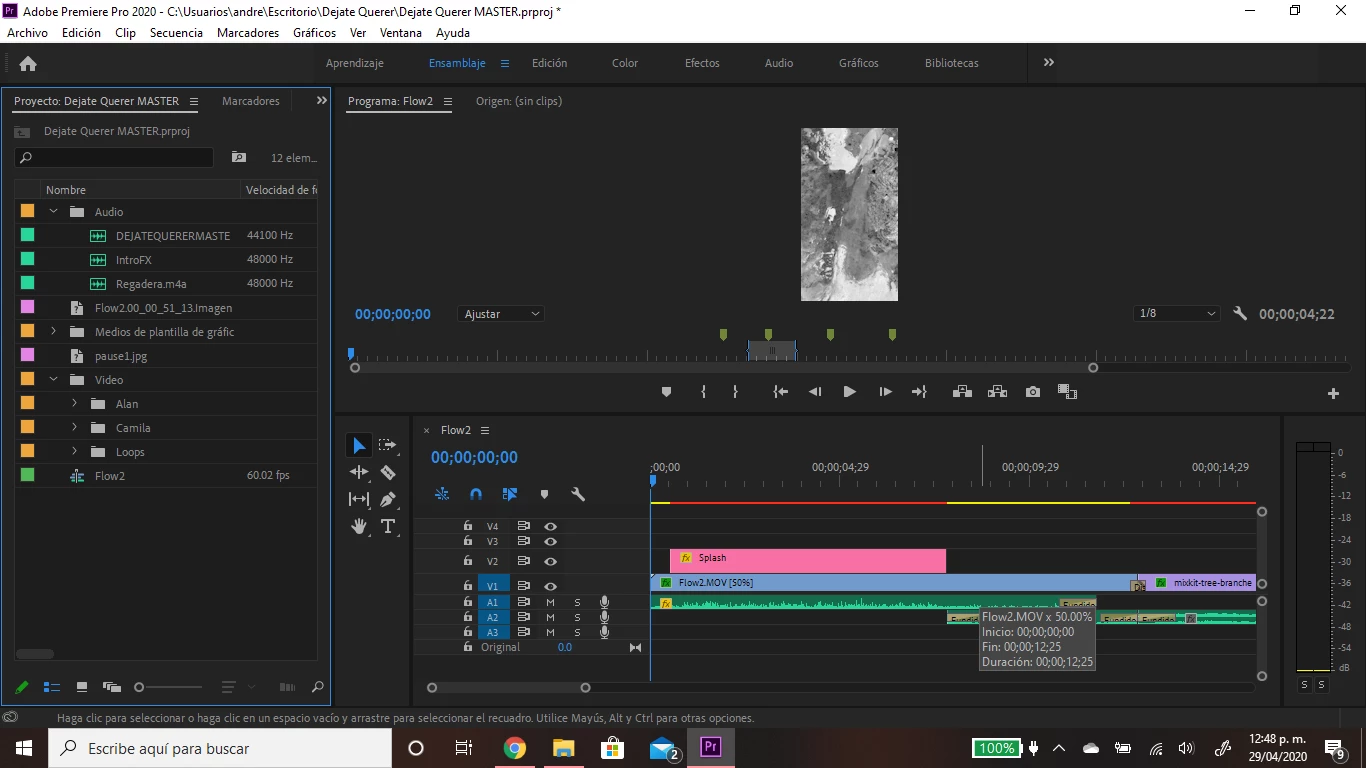Screen dimensions: 1366x768
Task: Toggle lock on track V3
Action: point(467,541)
